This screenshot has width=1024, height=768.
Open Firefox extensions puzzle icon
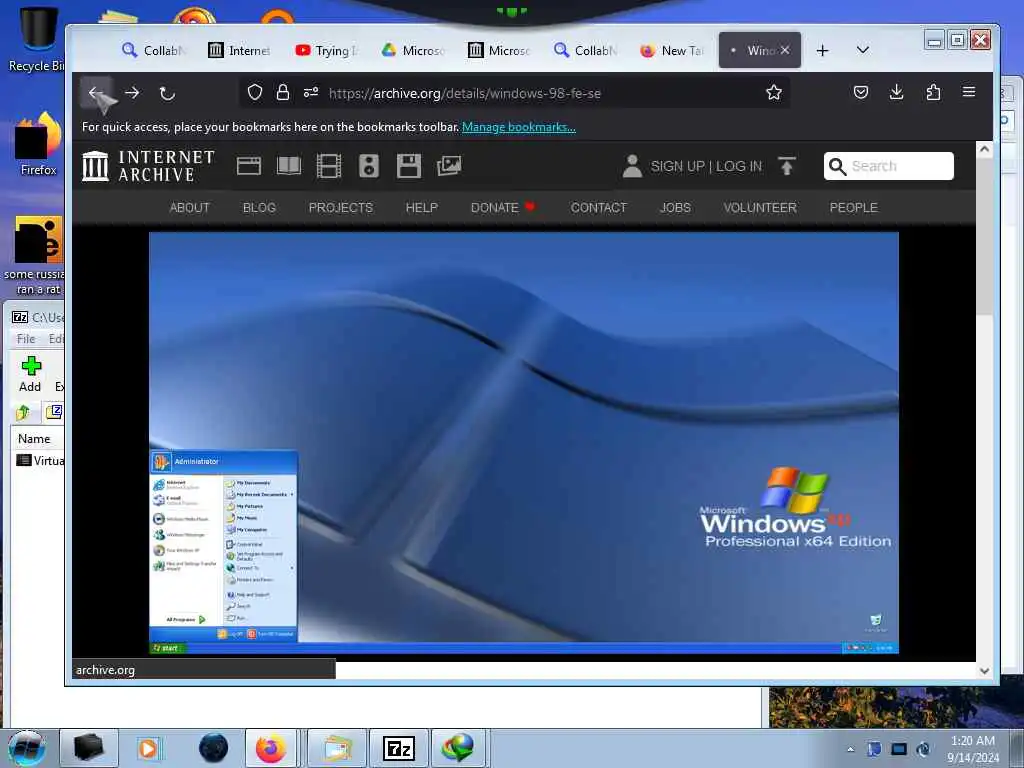tap(933, 93)
